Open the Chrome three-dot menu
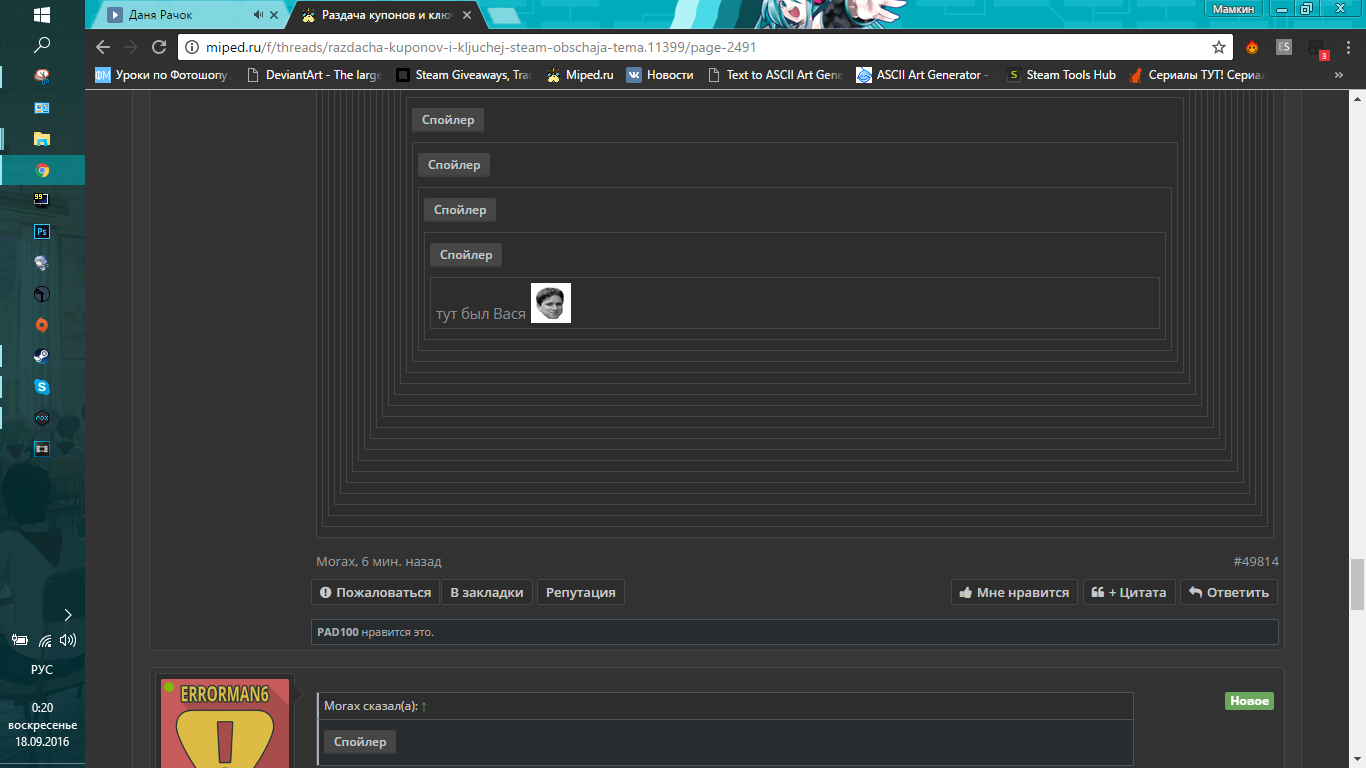 pos(1349,47)
